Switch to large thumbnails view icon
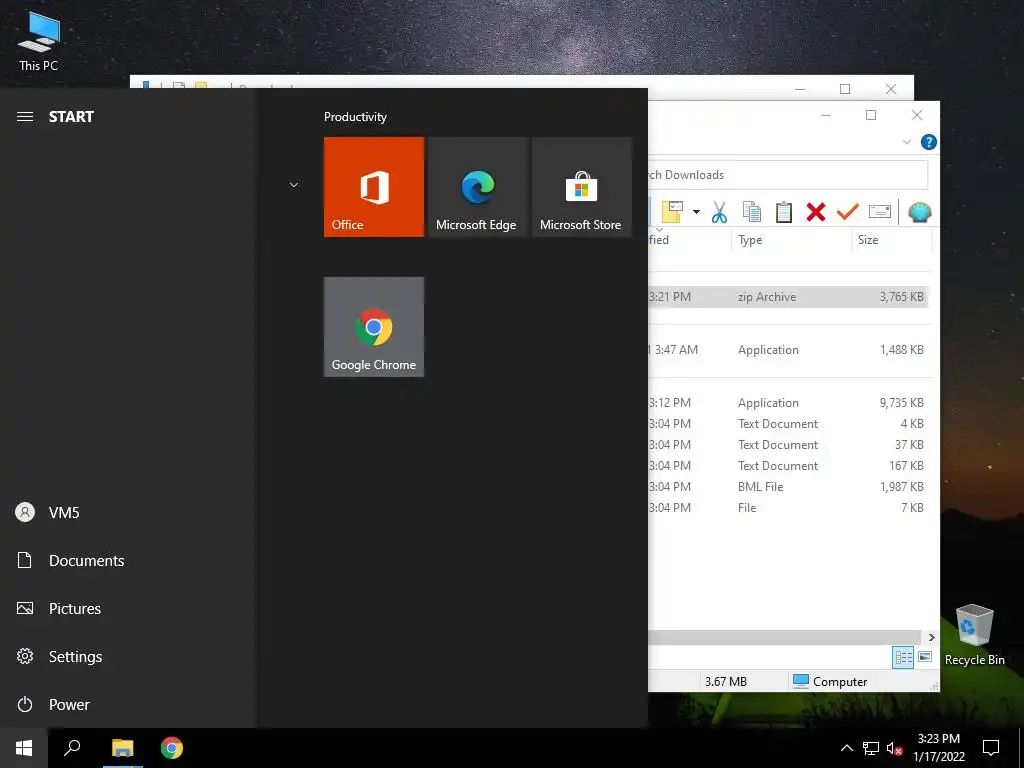 (x=925, y=657)
